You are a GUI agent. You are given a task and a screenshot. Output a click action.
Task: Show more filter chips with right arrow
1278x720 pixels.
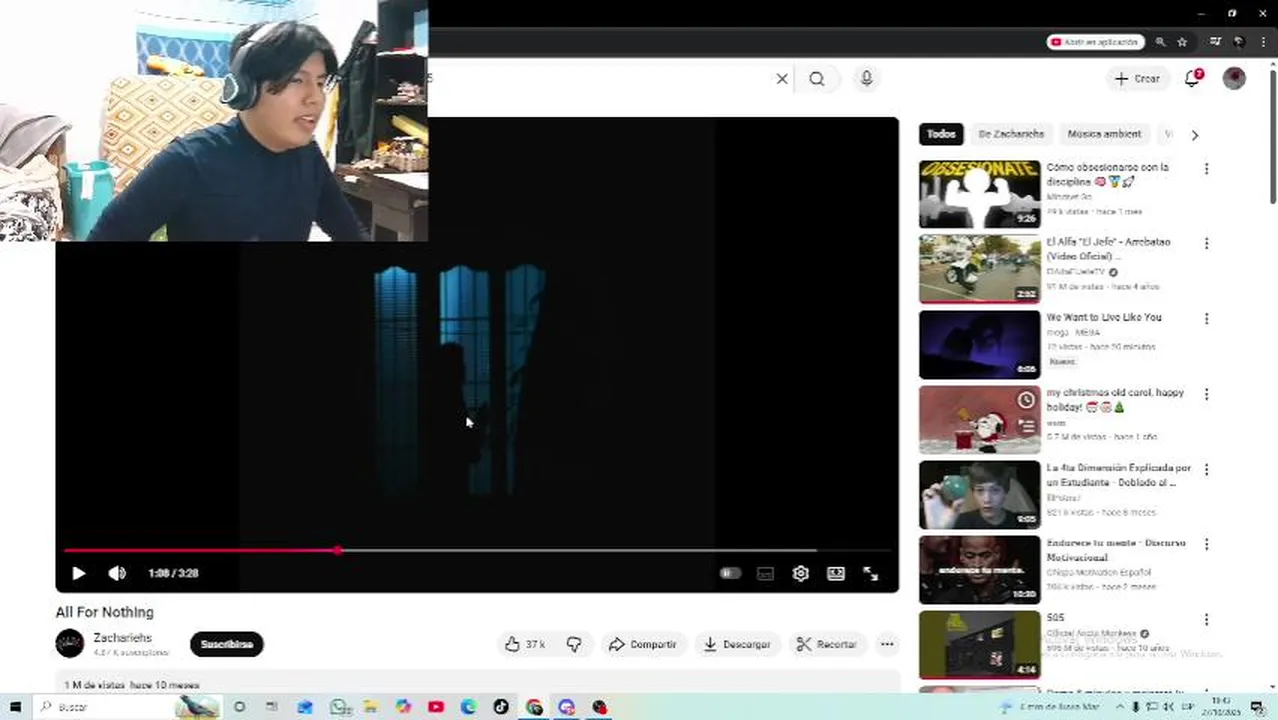tap(1194, 134)
